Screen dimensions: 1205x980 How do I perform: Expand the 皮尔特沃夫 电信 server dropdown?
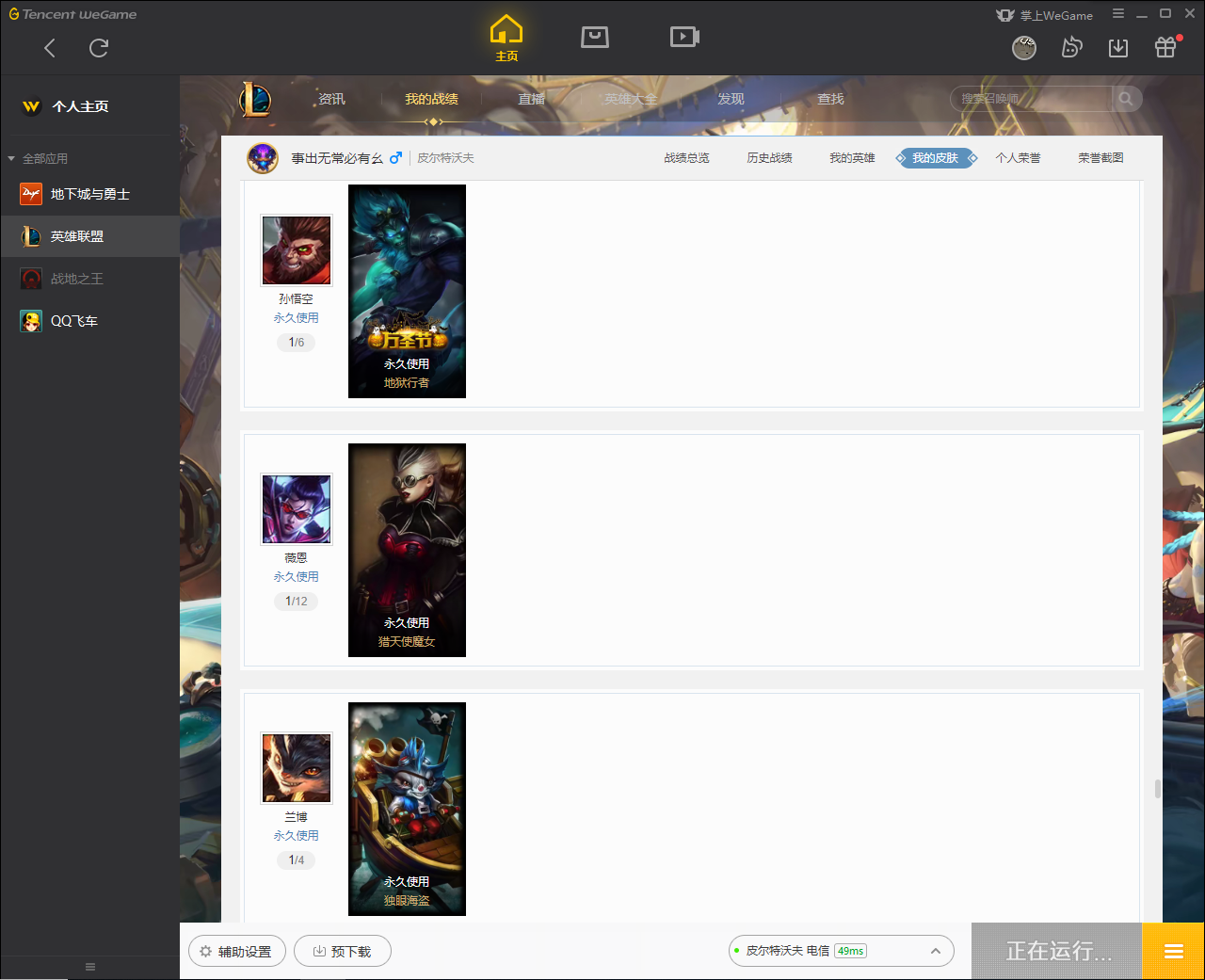pos(841,951)
